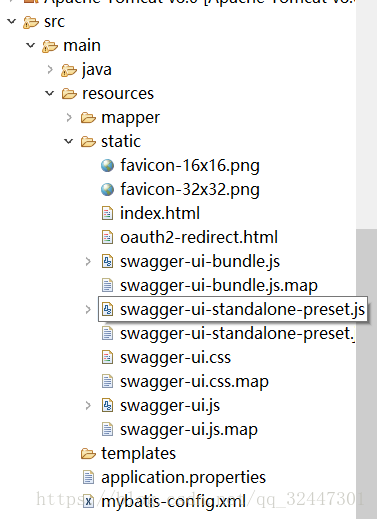Viewport: 377px width, 519px height.
Task: Select swagger-ui.css.map file name
Action: (x=194, y=382)
